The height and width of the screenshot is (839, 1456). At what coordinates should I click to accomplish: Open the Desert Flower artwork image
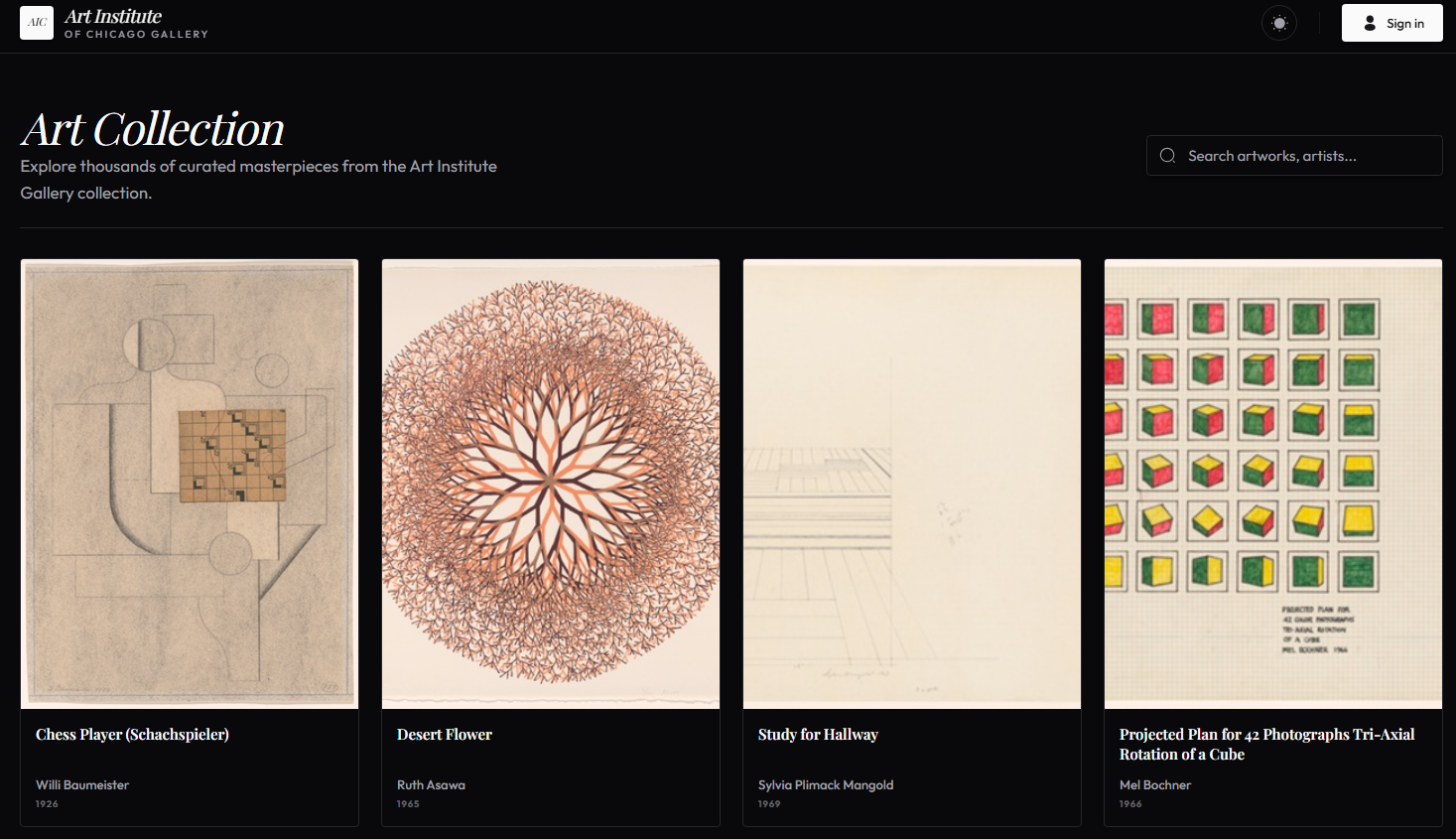coord(551,485)
